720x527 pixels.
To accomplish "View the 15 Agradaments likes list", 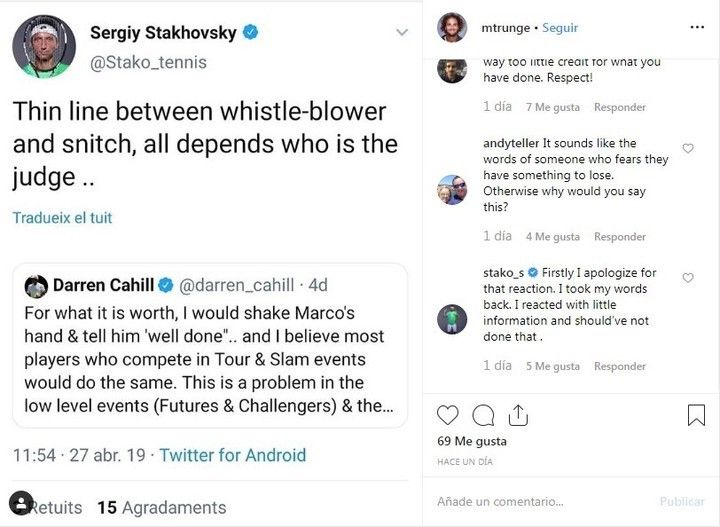I will [x=161, y=507].
